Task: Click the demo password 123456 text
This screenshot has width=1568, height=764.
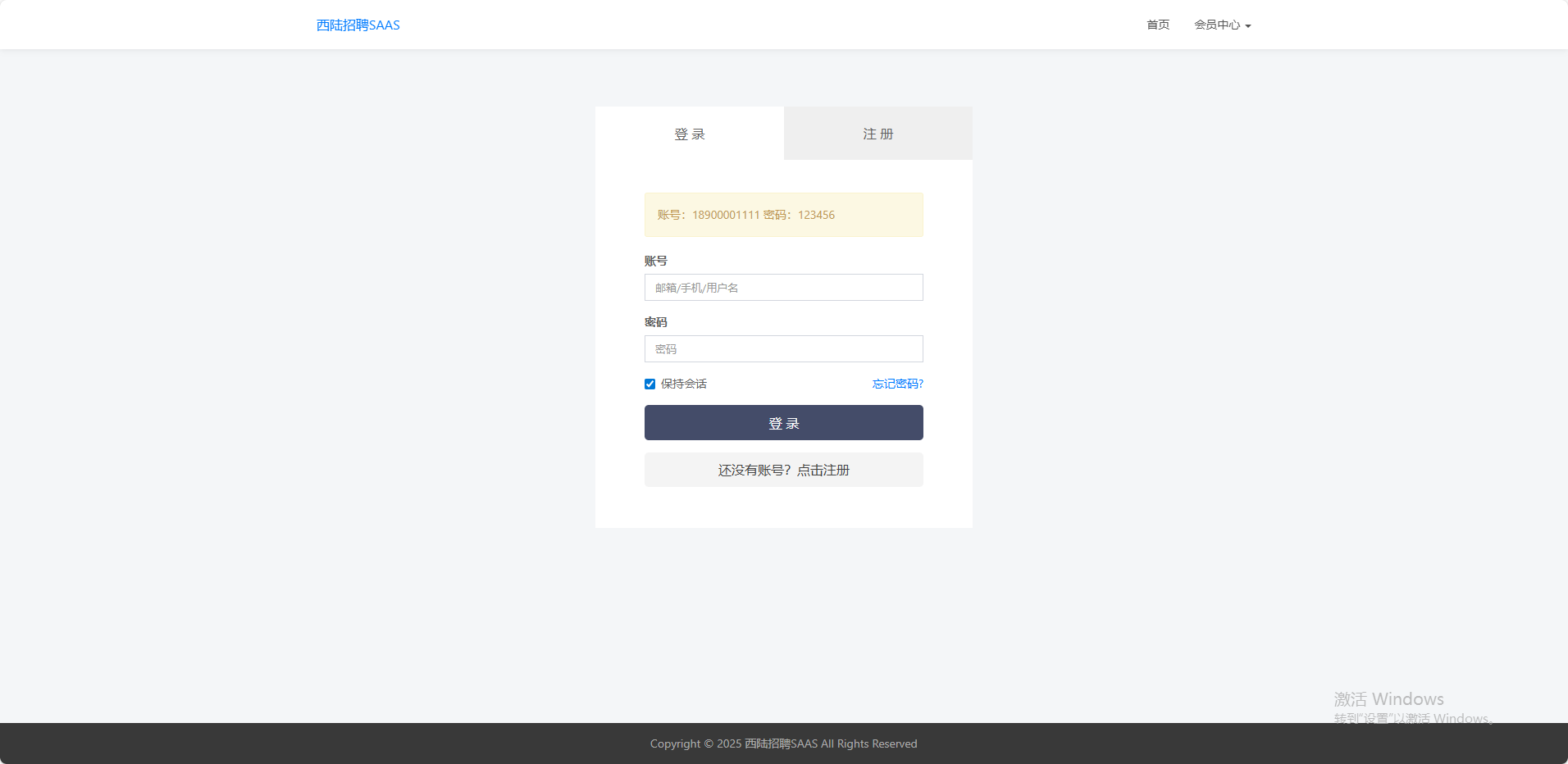Action: [x=816, y=215]
